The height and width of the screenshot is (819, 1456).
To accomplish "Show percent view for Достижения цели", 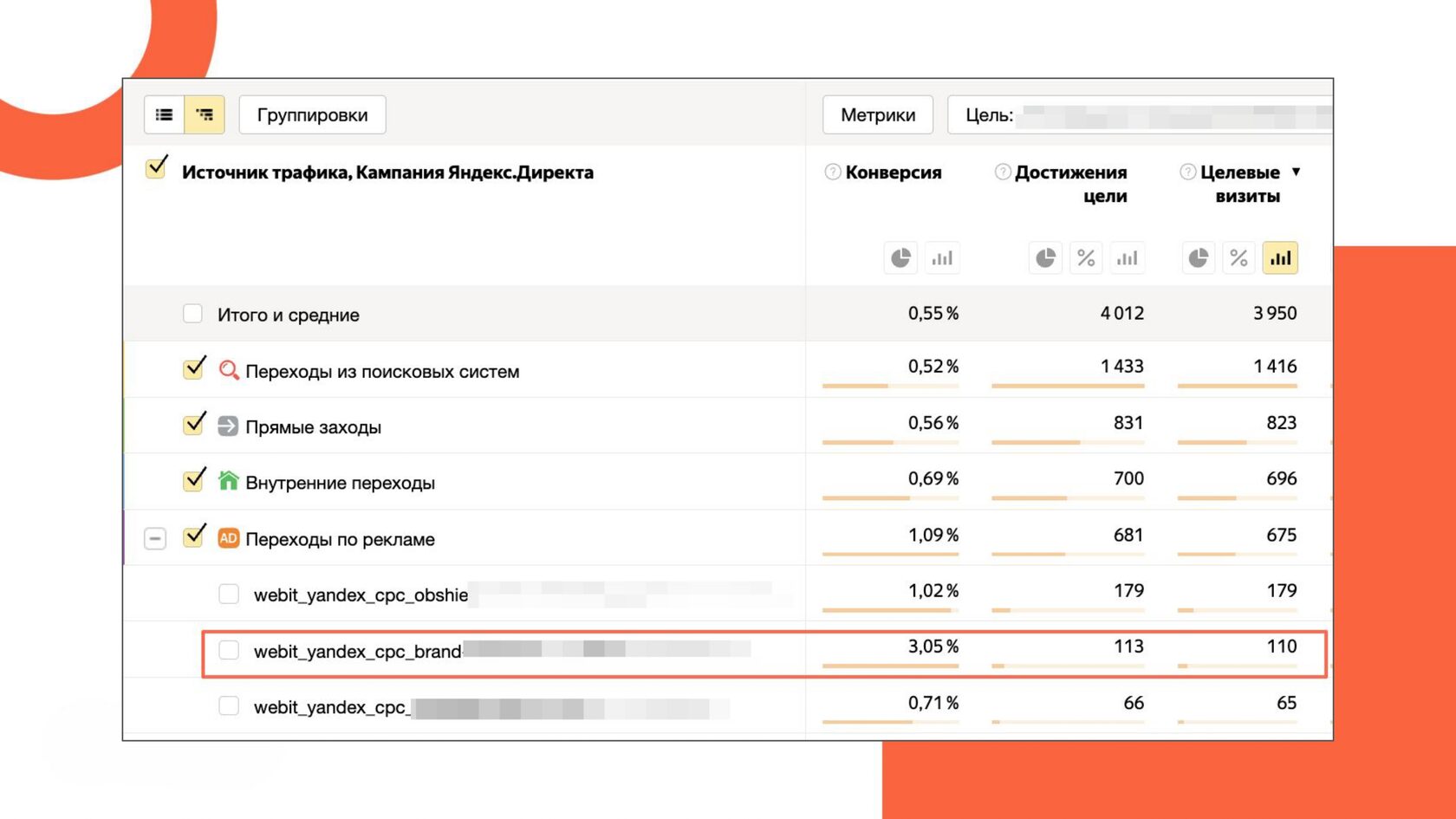I will pos(1086,258).
